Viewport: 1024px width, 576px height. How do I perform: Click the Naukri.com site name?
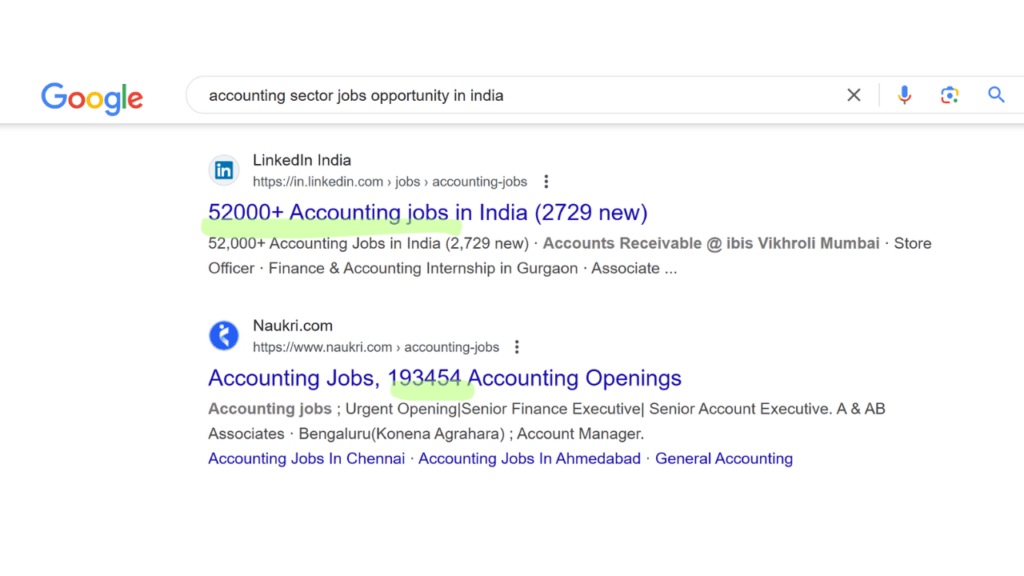(x=292, y=326)
